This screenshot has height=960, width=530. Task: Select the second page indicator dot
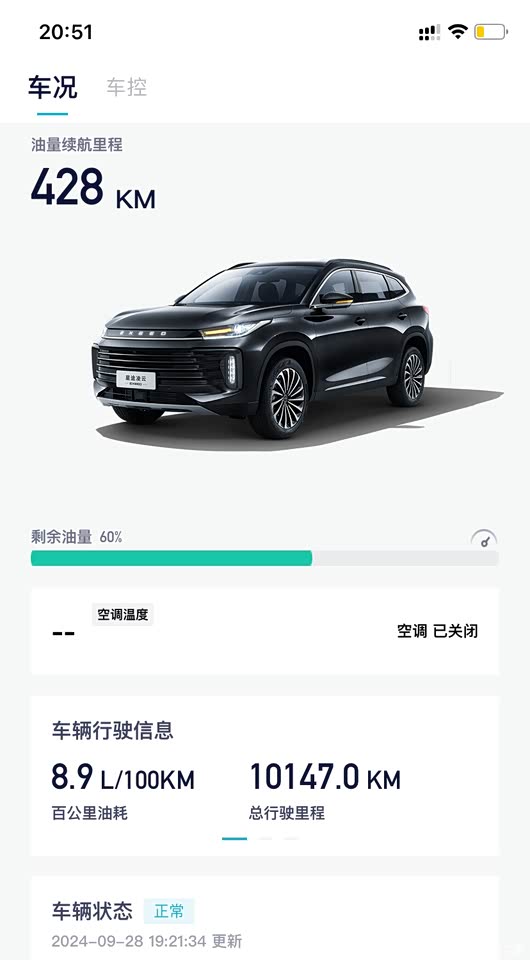265,838
